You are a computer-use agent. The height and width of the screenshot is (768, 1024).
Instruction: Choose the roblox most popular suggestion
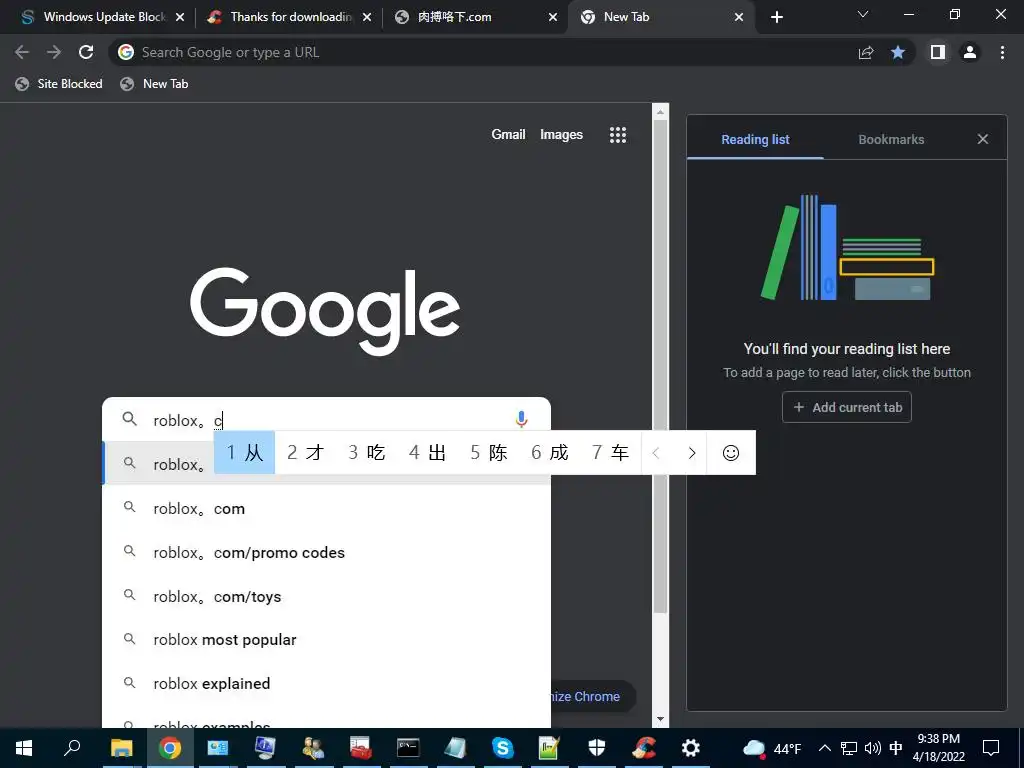click(x=327, y=639)
